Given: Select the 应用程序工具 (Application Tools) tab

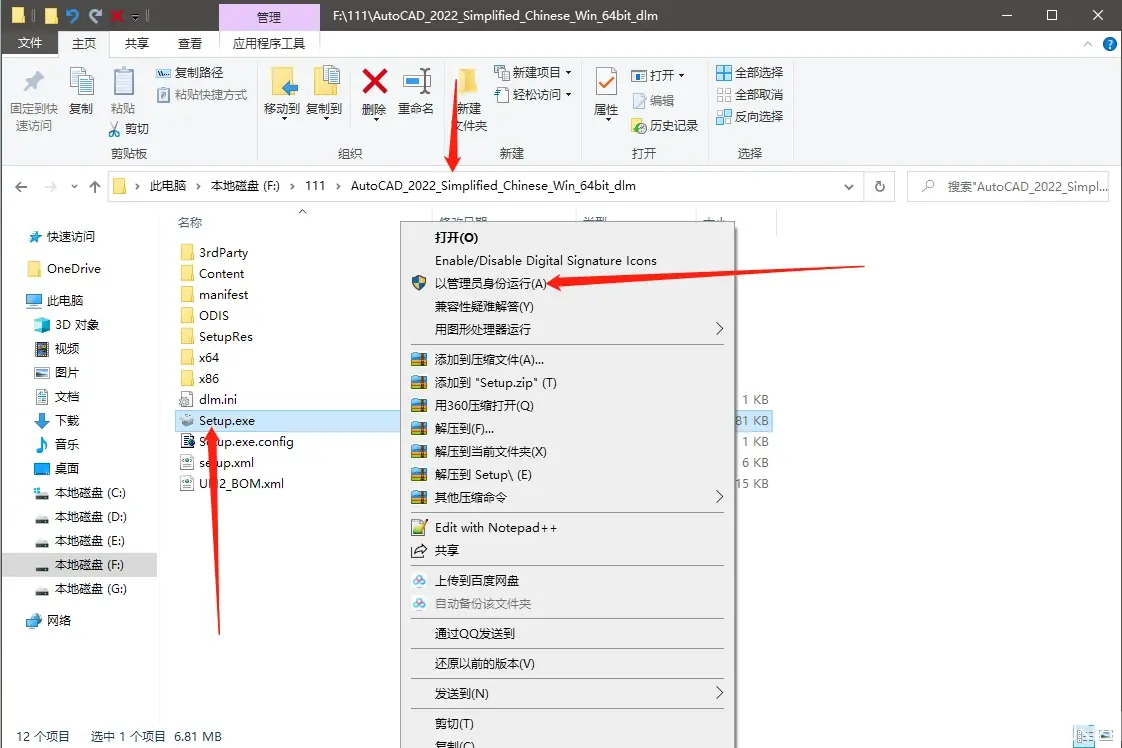Looking at the screenshot, I should coord(268,44).
